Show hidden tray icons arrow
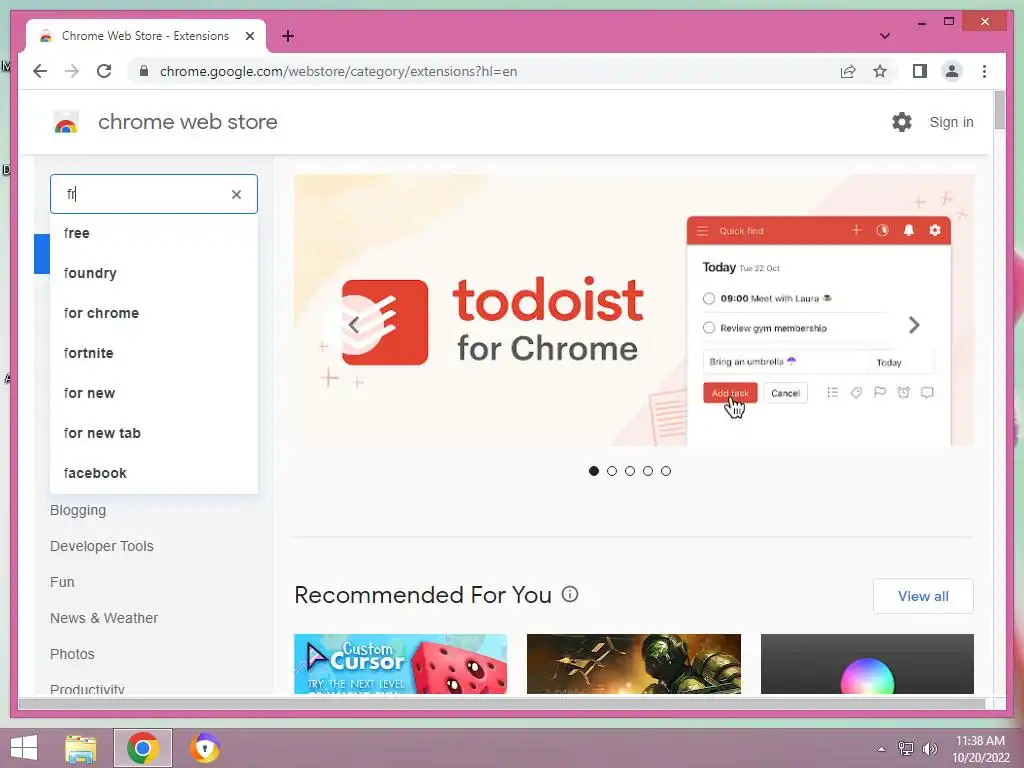 (x=881, y=749)
